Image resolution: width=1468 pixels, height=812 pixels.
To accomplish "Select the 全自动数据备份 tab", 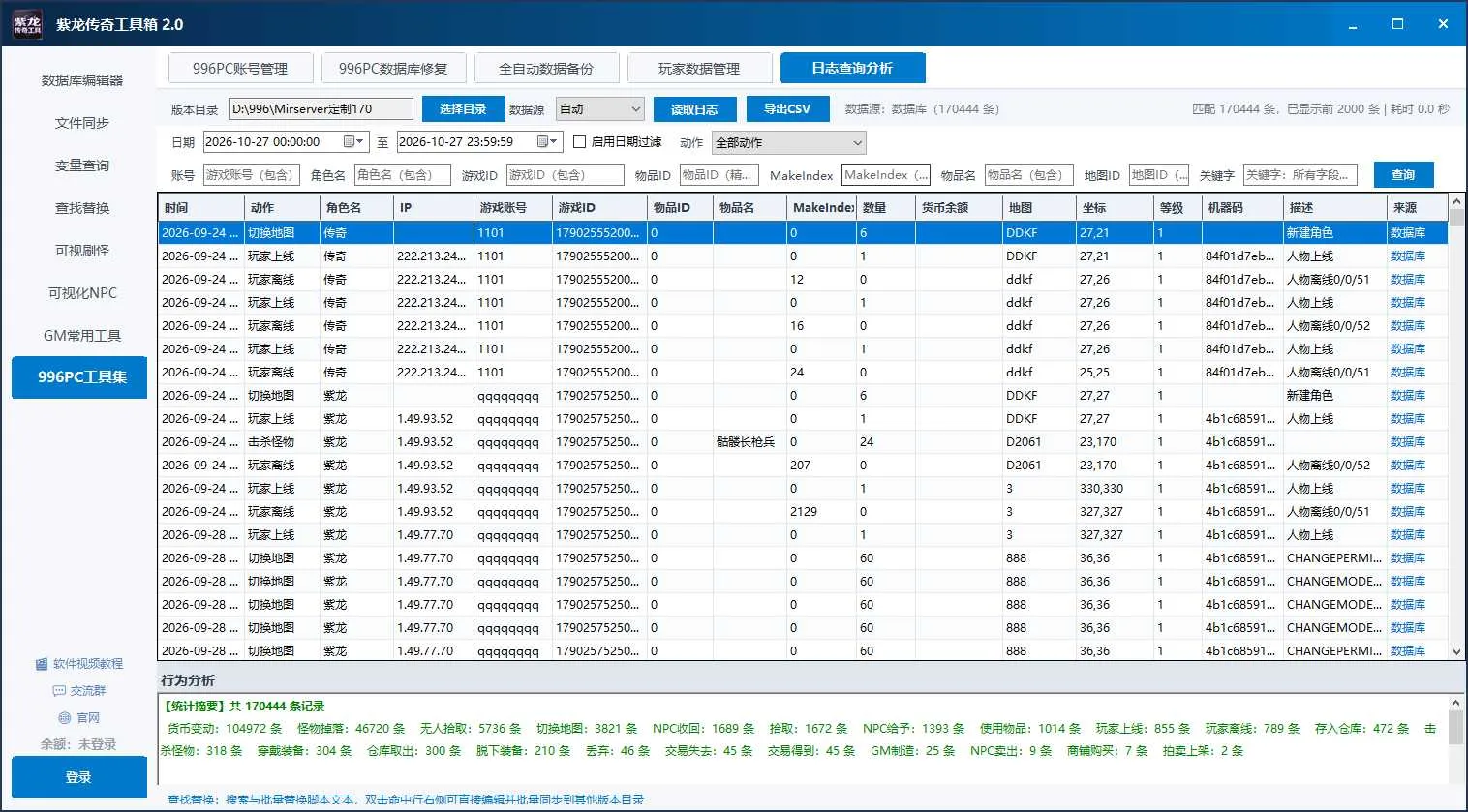I will click(546, 69).
